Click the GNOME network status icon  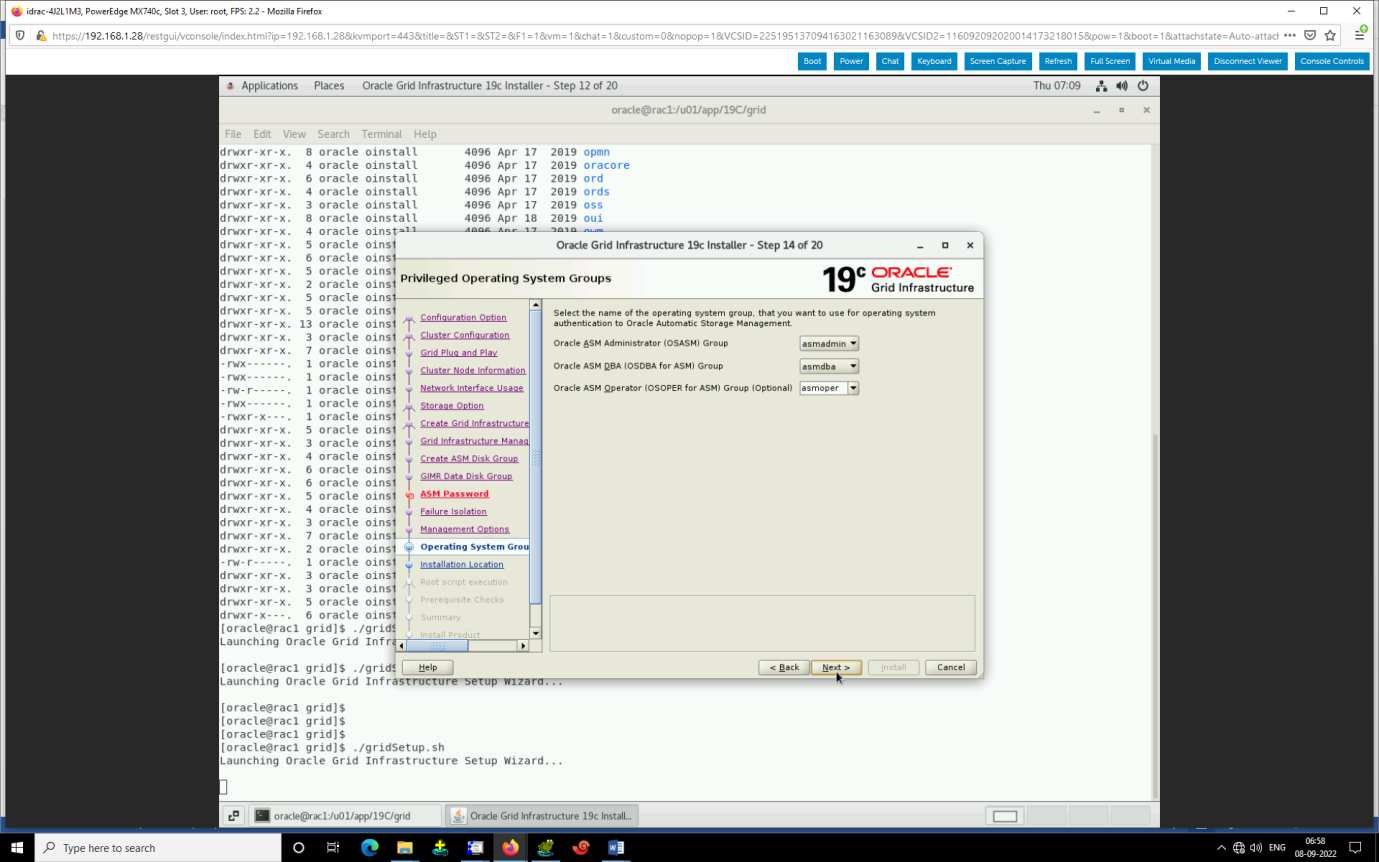[1101, 86]
